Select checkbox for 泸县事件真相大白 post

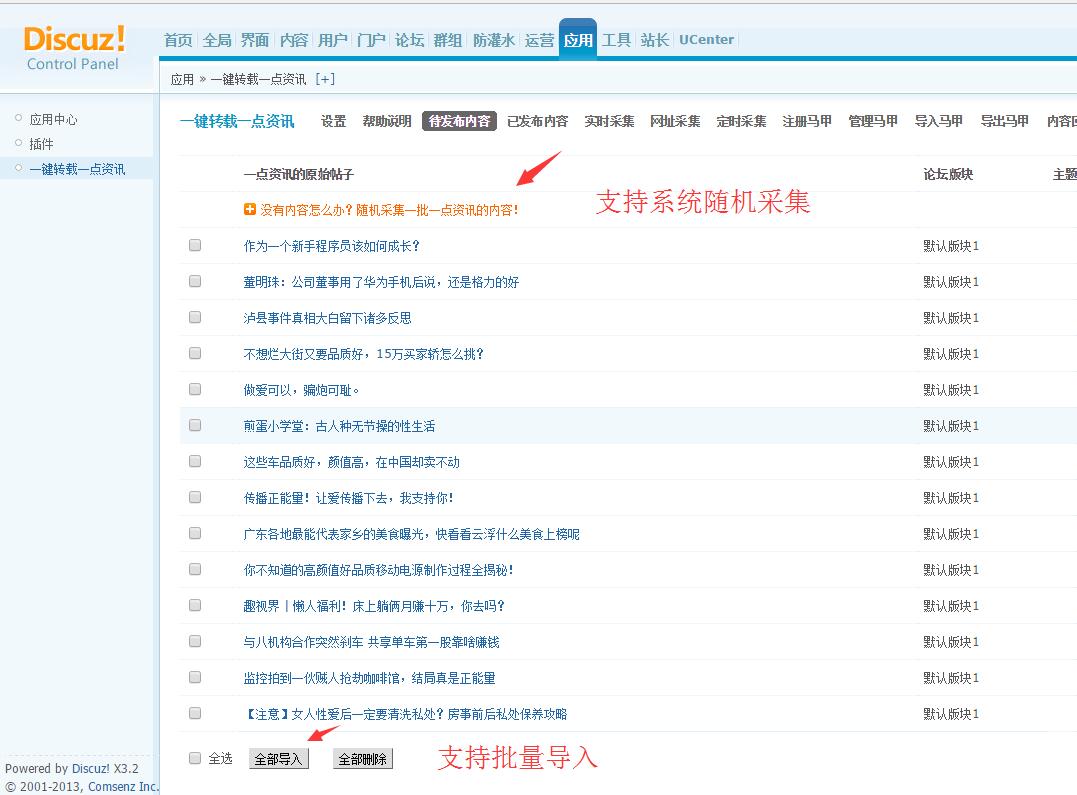[x=195, y=317]
